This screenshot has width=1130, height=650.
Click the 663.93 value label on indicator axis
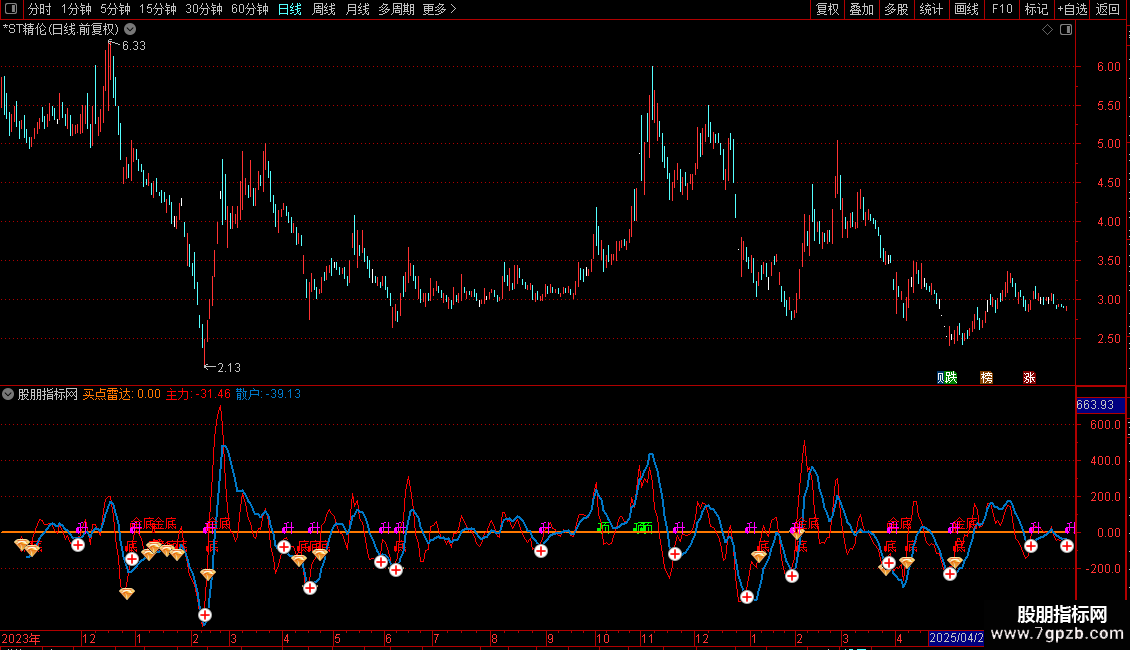click(1094, 405)
